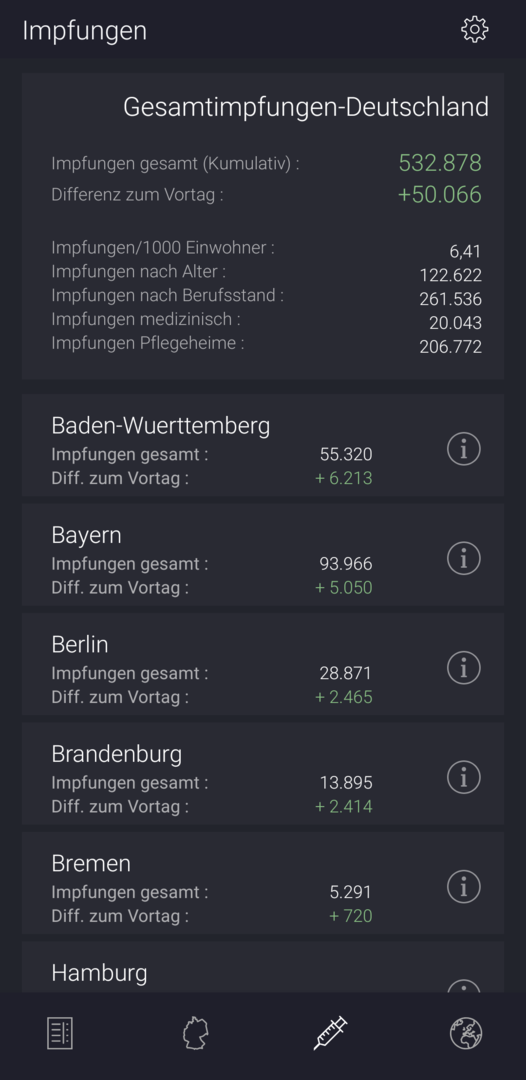Select the syringe vaccinations tab
526x1080 pixels.
pyautogui.click(x=330, y=1033)
